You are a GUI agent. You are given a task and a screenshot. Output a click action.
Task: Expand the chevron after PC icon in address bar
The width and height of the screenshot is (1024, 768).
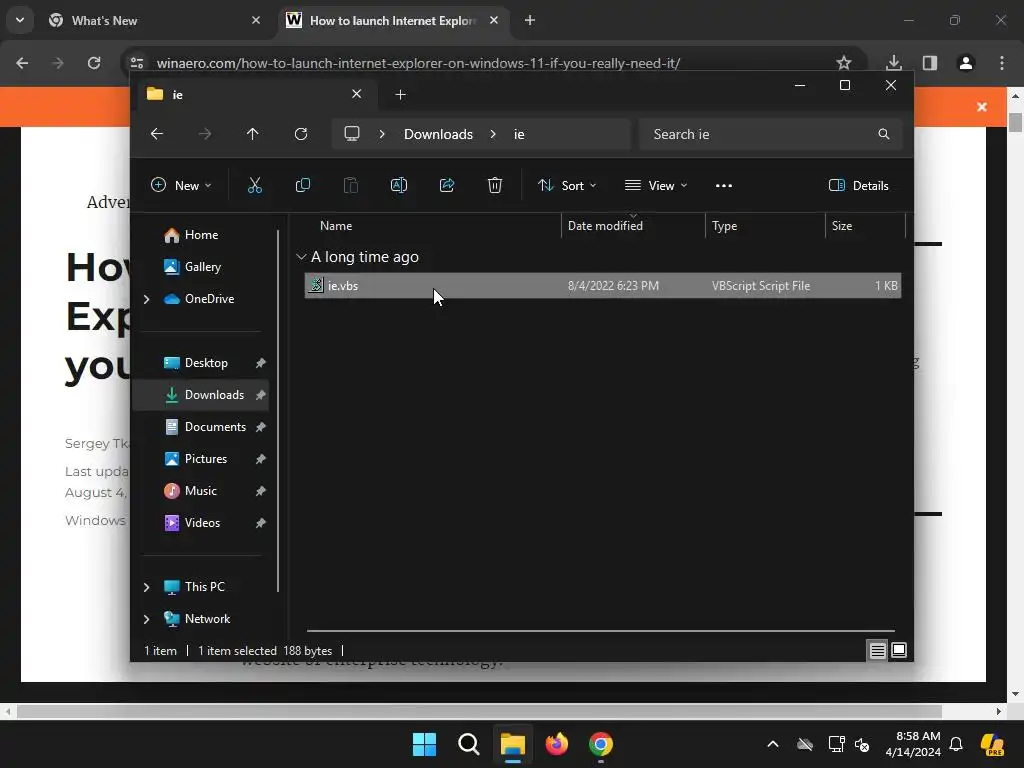(382, 134)
